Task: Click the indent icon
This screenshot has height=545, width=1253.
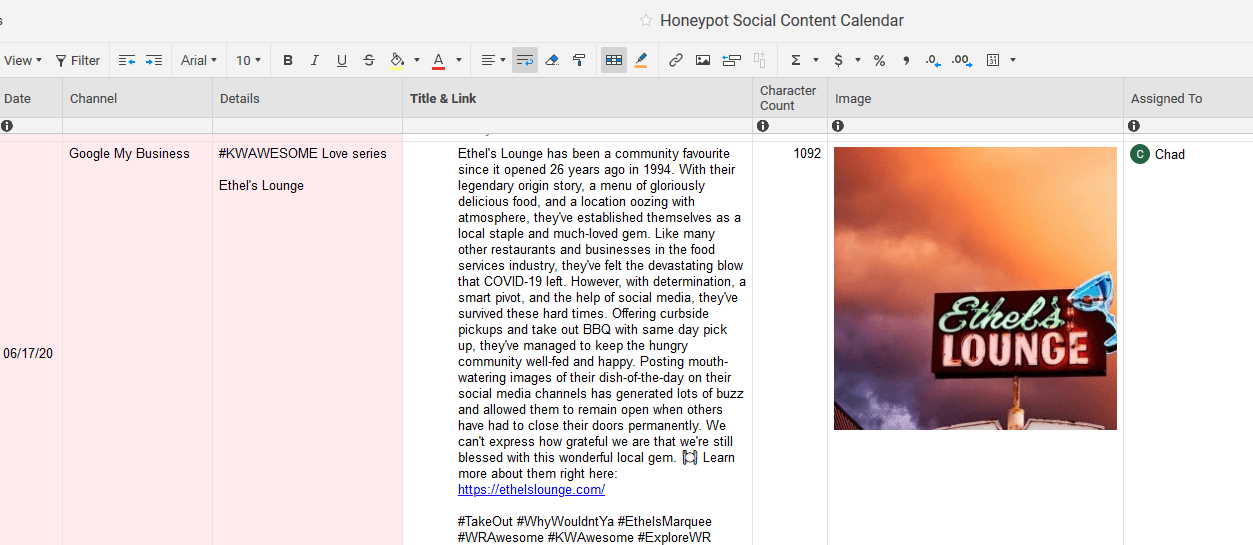Action: 154,60
